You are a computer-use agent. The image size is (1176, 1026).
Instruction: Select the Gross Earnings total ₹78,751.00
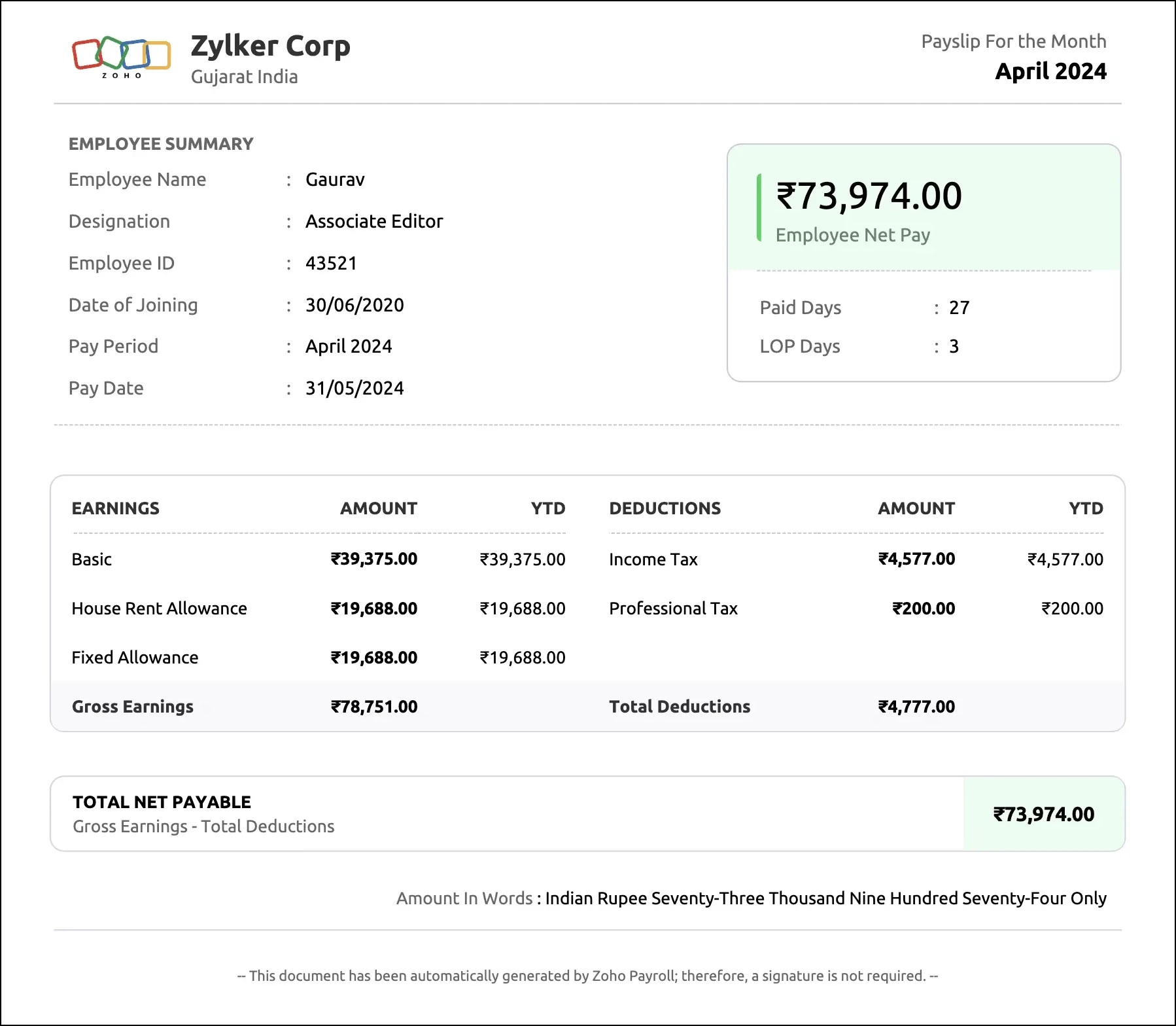[x=374, y=706]
